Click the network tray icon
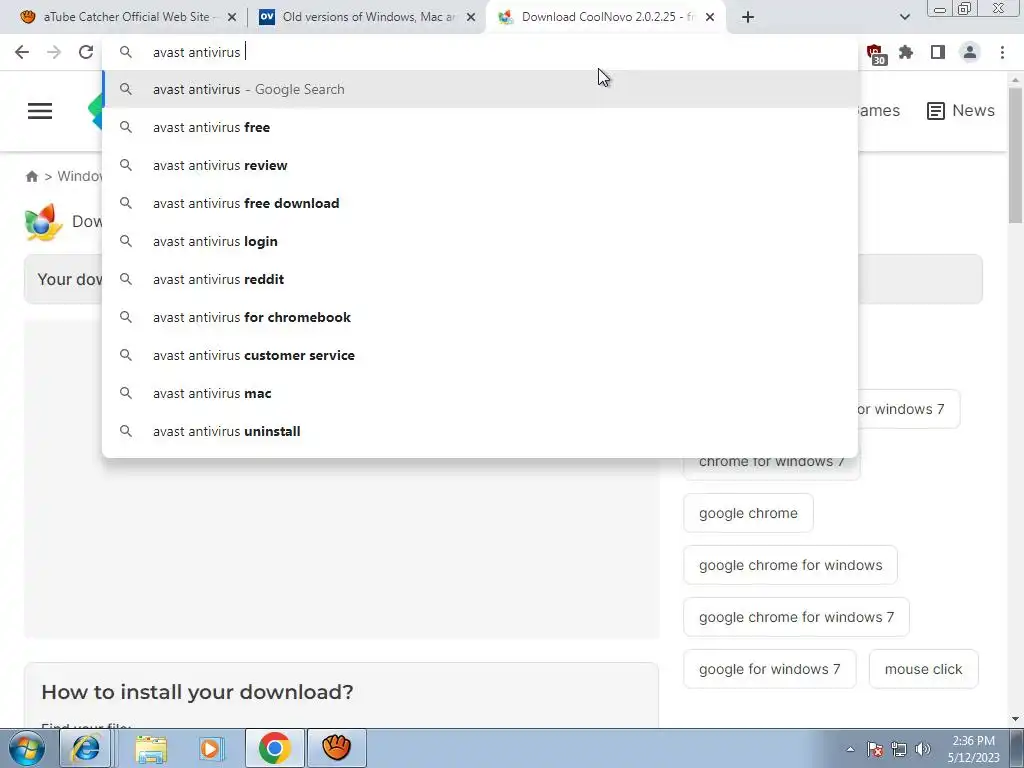Viewport: 1024px width, 768px height. tap(899, 749)
